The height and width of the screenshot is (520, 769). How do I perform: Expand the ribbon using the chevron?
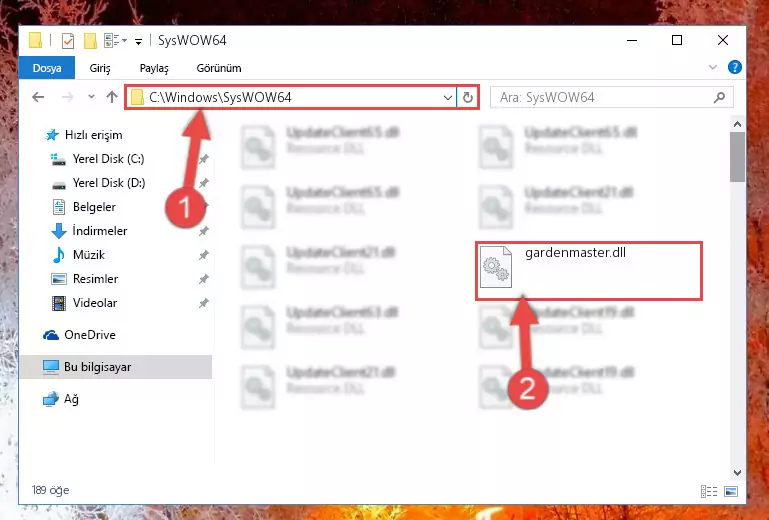713,67
